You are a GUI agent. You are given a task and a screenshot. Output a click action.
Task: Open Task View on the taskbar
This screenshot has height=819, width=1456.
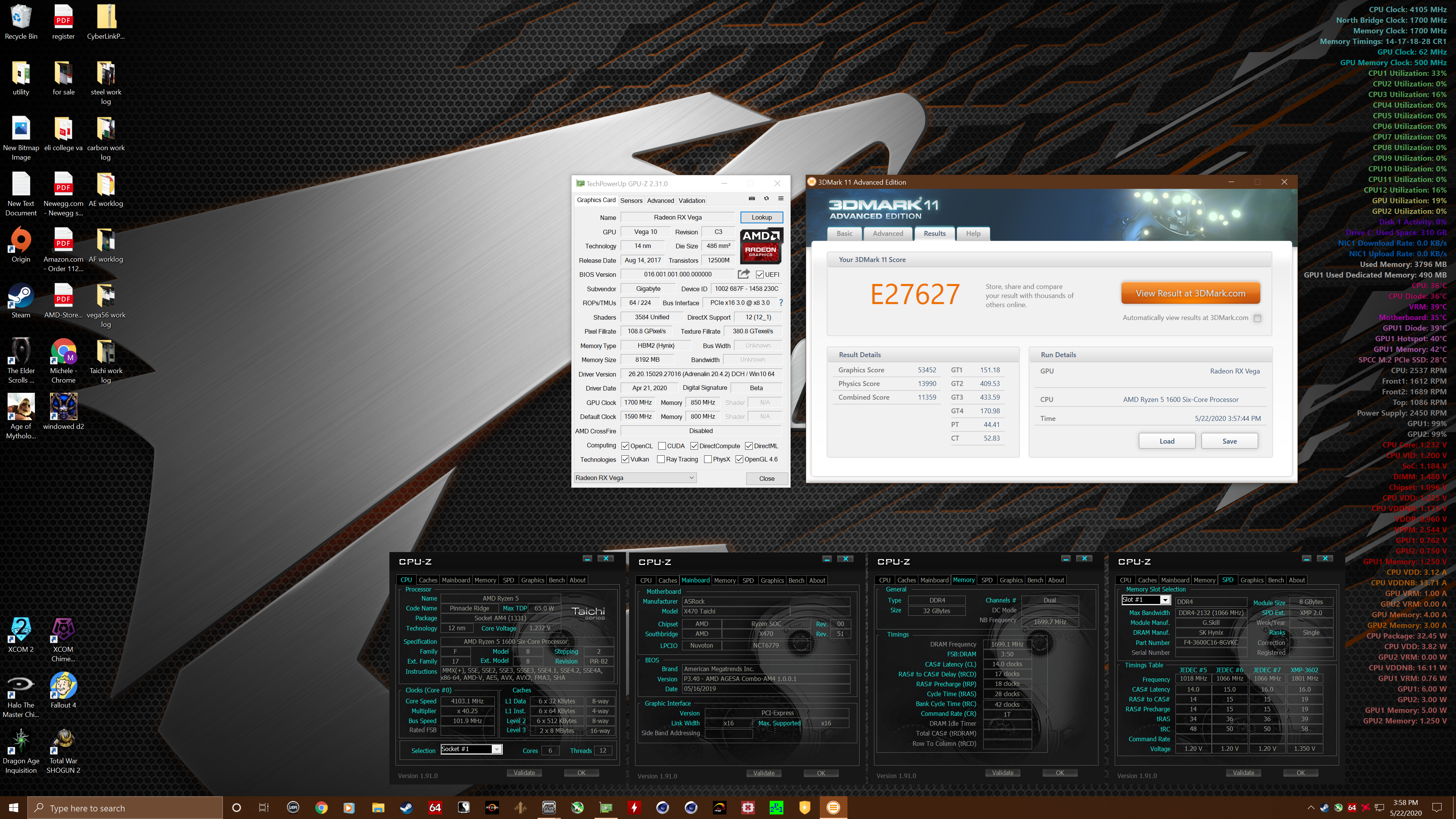click(x=264, y=808)
